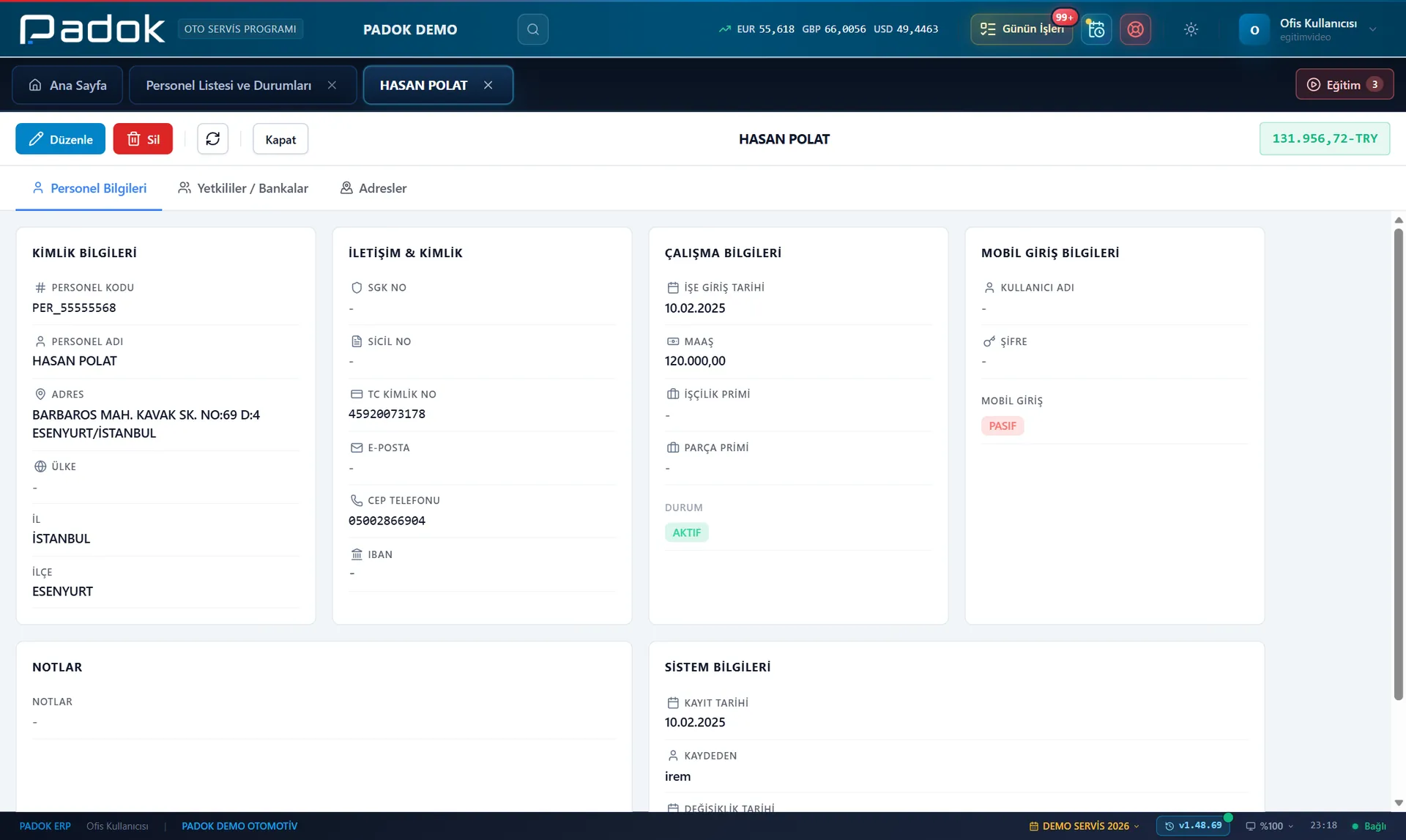
Task: Open the global search icon
Action: click(532, 29)
